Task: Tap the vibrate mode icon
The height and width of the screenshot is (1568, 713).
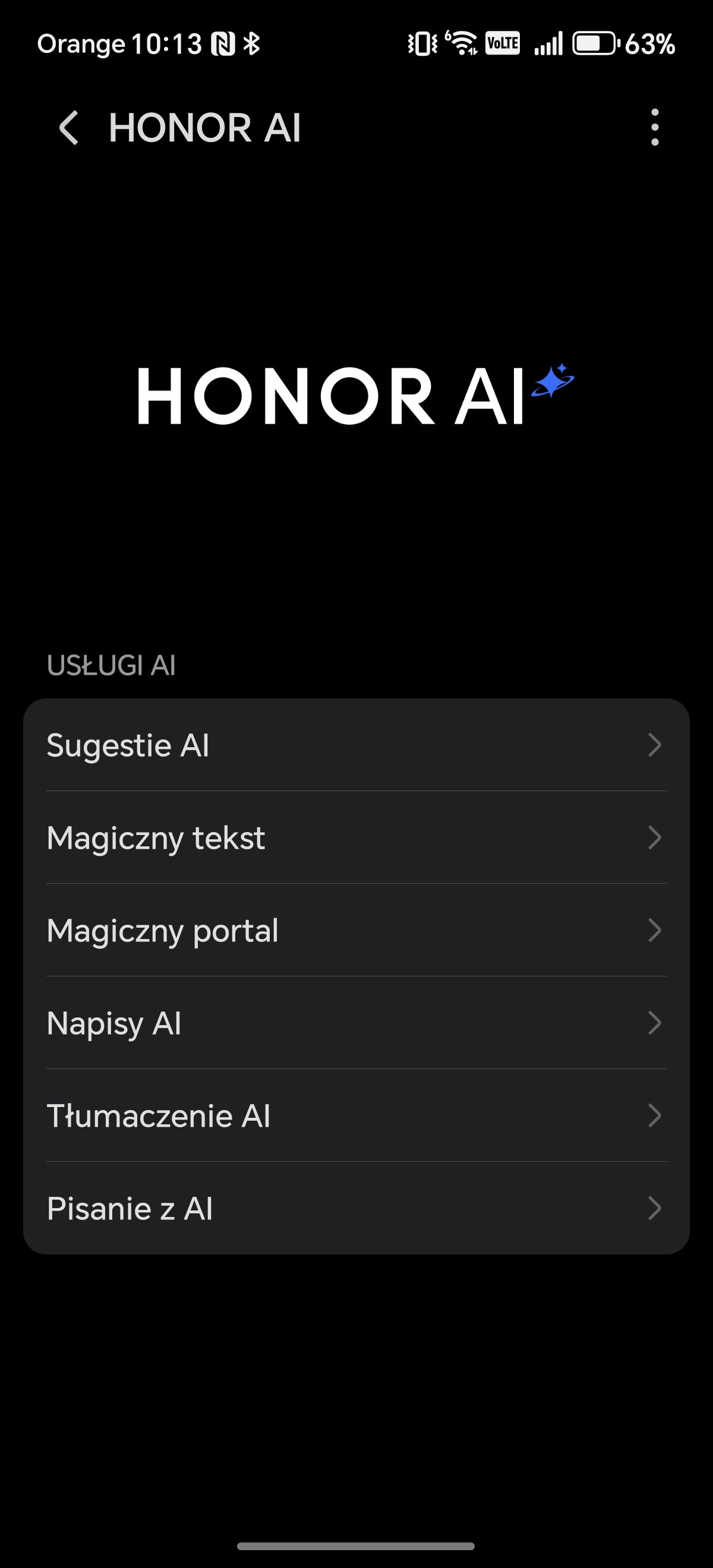Action: point(422,44)
